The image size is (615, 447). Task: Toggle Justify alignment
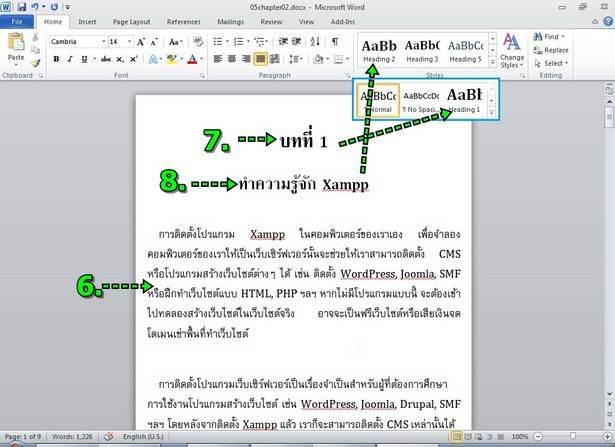(x=260, y=59)
